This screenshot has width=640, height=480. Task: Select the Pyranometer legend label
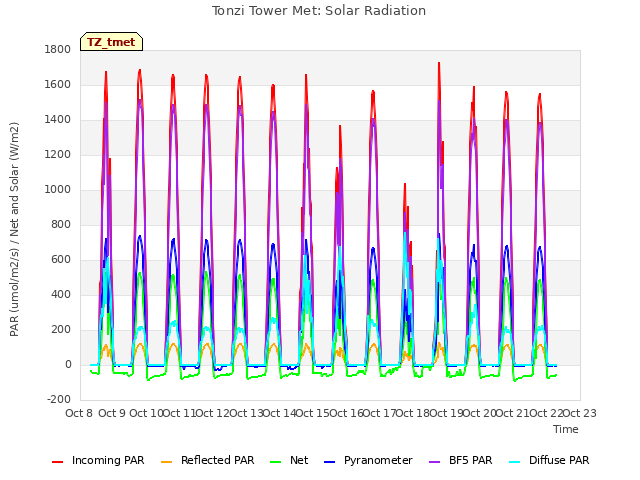click(x=378, y=460)
